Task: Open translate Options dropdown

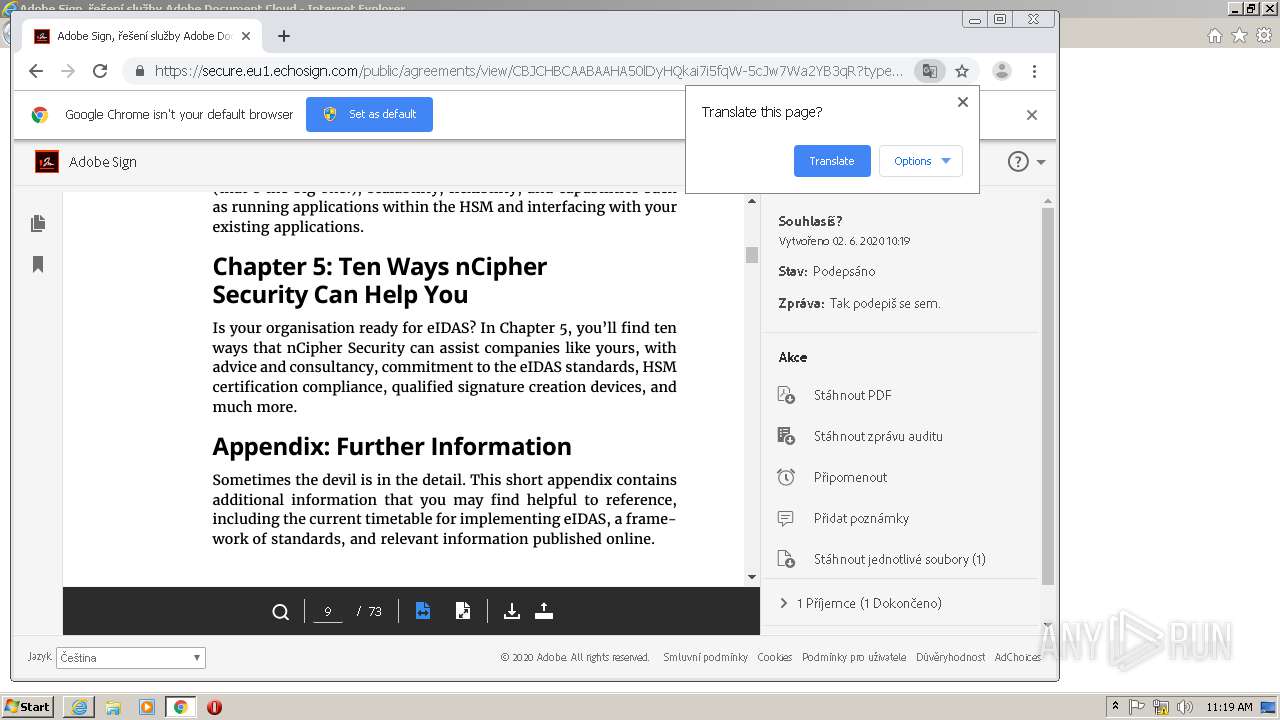Action: (x=921, y=161)
